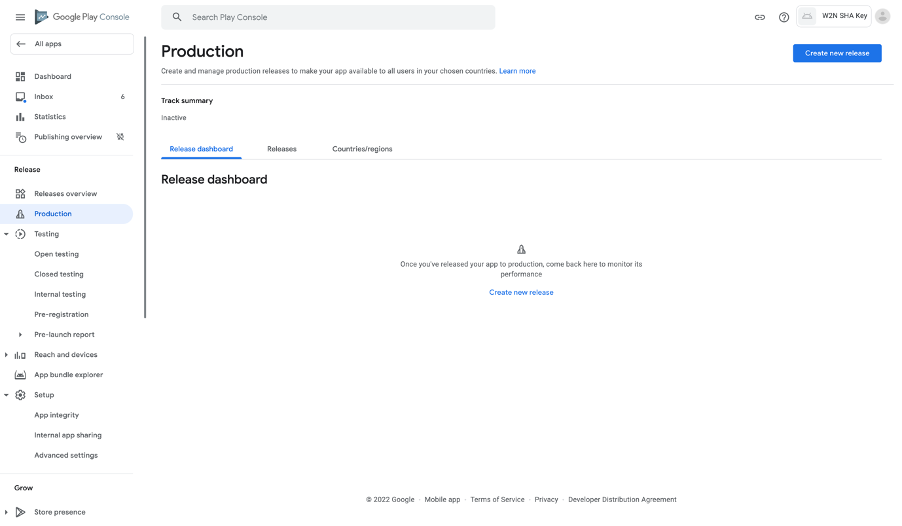Switch to the Countries/regions tab

(x=362, y=149)
